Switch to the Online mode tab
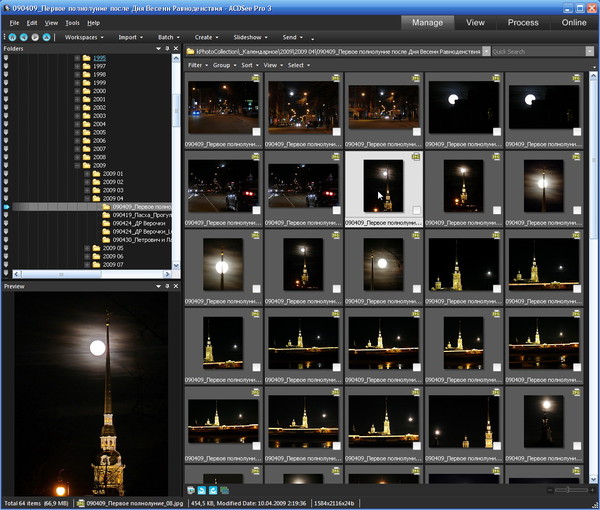Screen dimensions: 600x510 [574, 23]
